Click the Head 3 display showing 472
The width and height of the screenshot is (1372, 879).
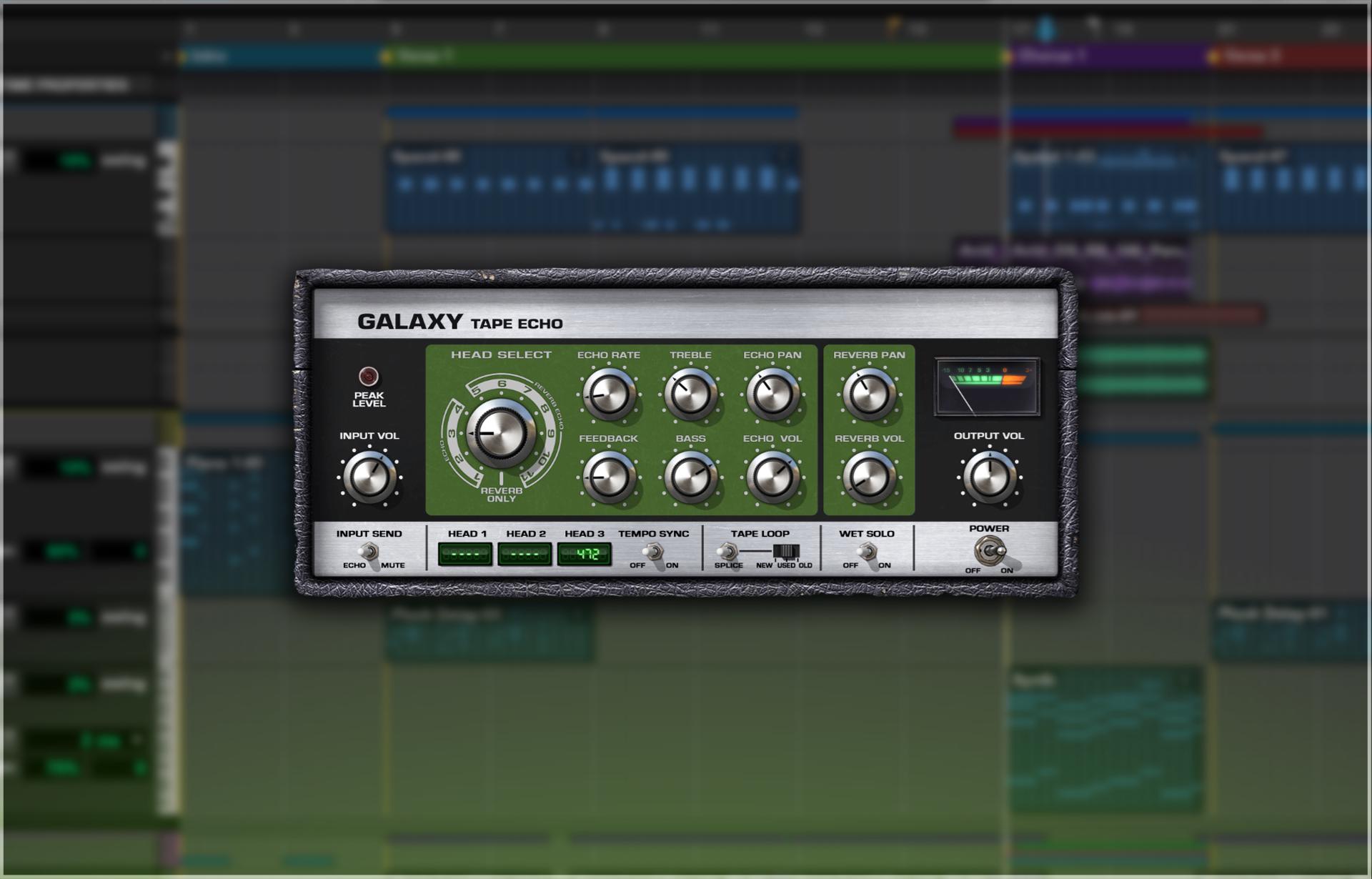(x=585, y=554)
